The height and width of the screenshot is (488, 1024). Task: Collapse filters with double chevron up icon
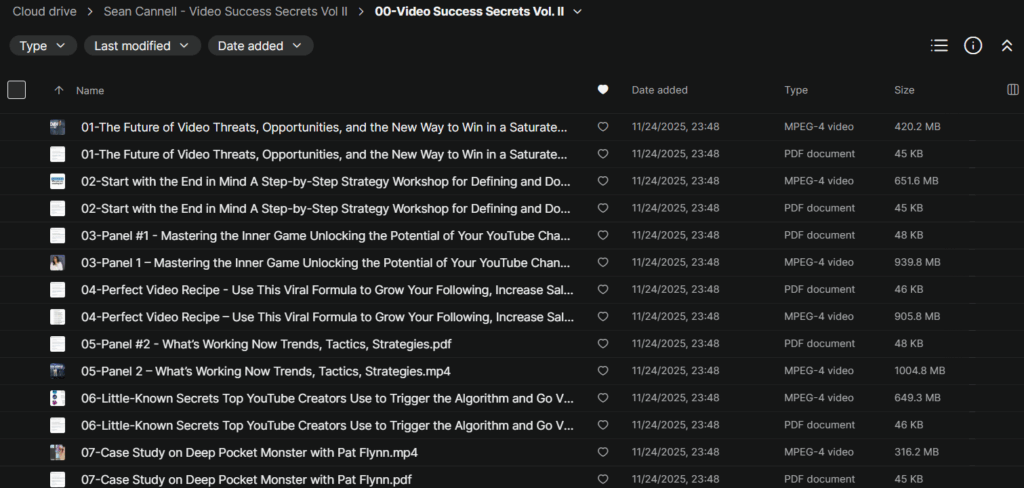(x=1007, y=46)
